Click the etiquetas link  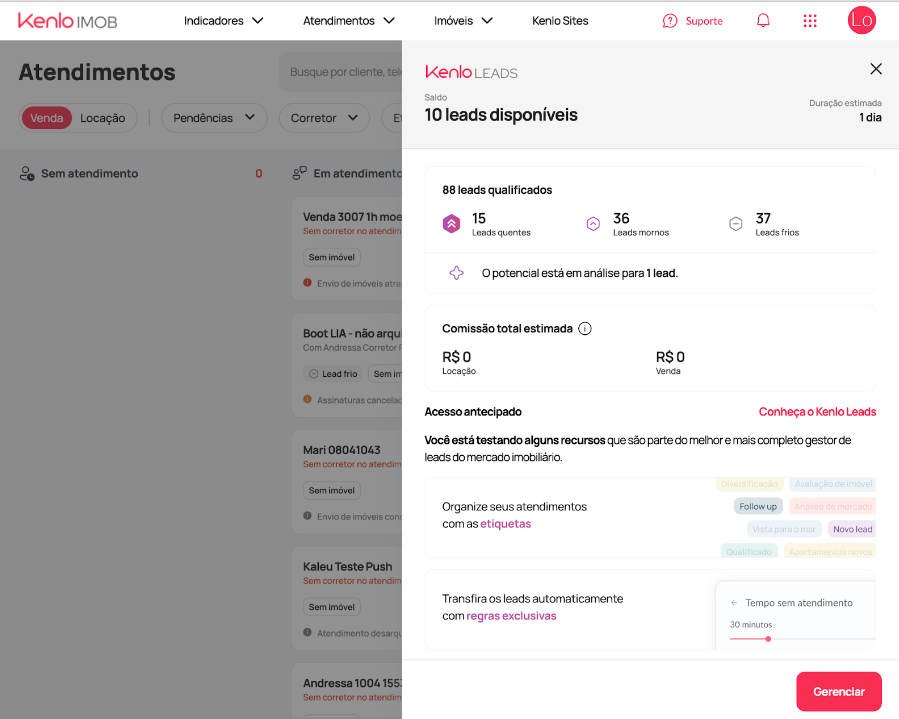506,523
